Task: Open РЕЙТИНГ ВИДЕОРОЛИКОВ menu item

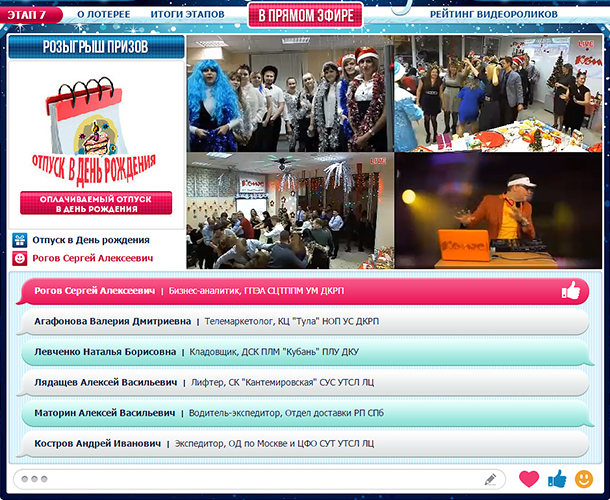Action: [494, 14]
